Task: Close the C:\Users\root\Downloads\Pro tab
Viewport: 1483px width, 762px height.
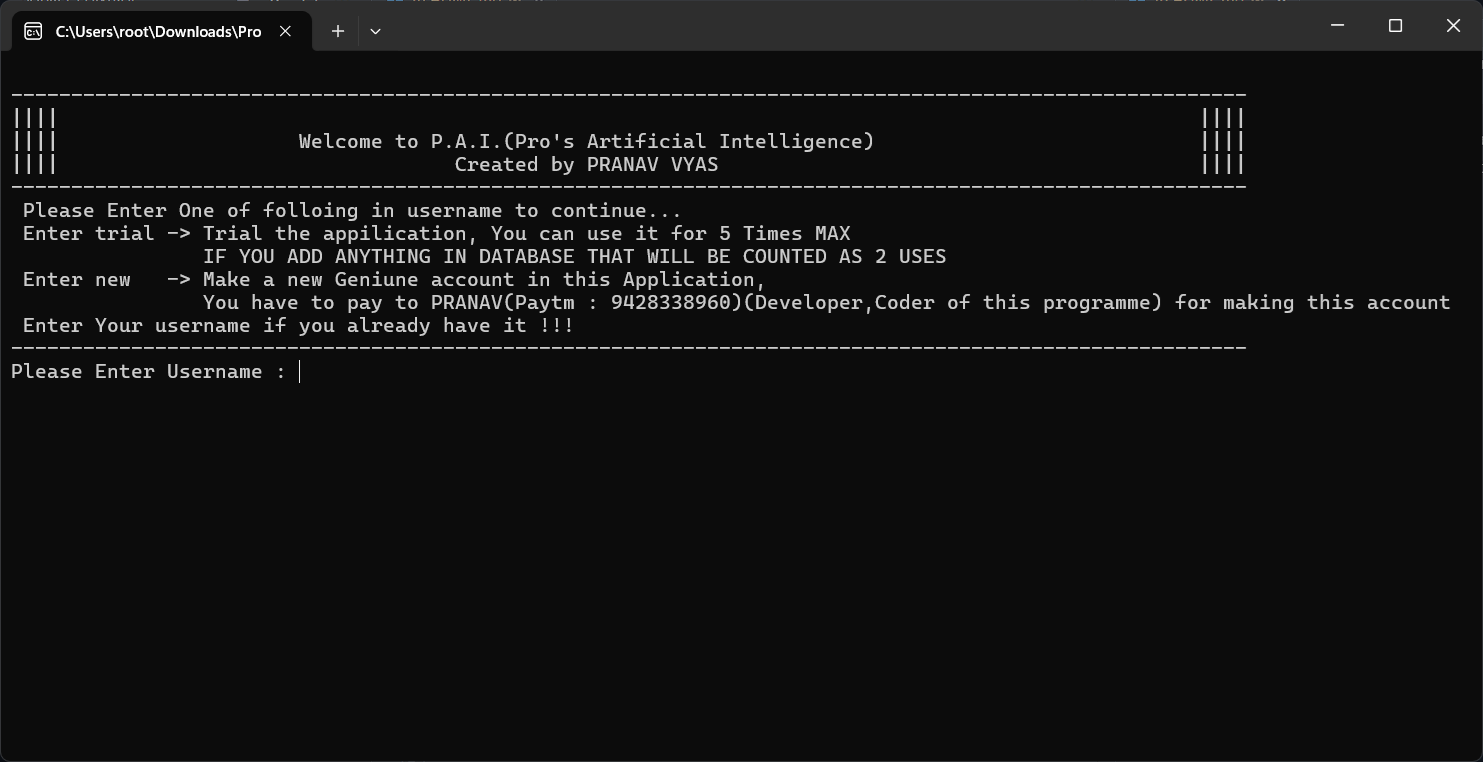Action: [285, 31]
